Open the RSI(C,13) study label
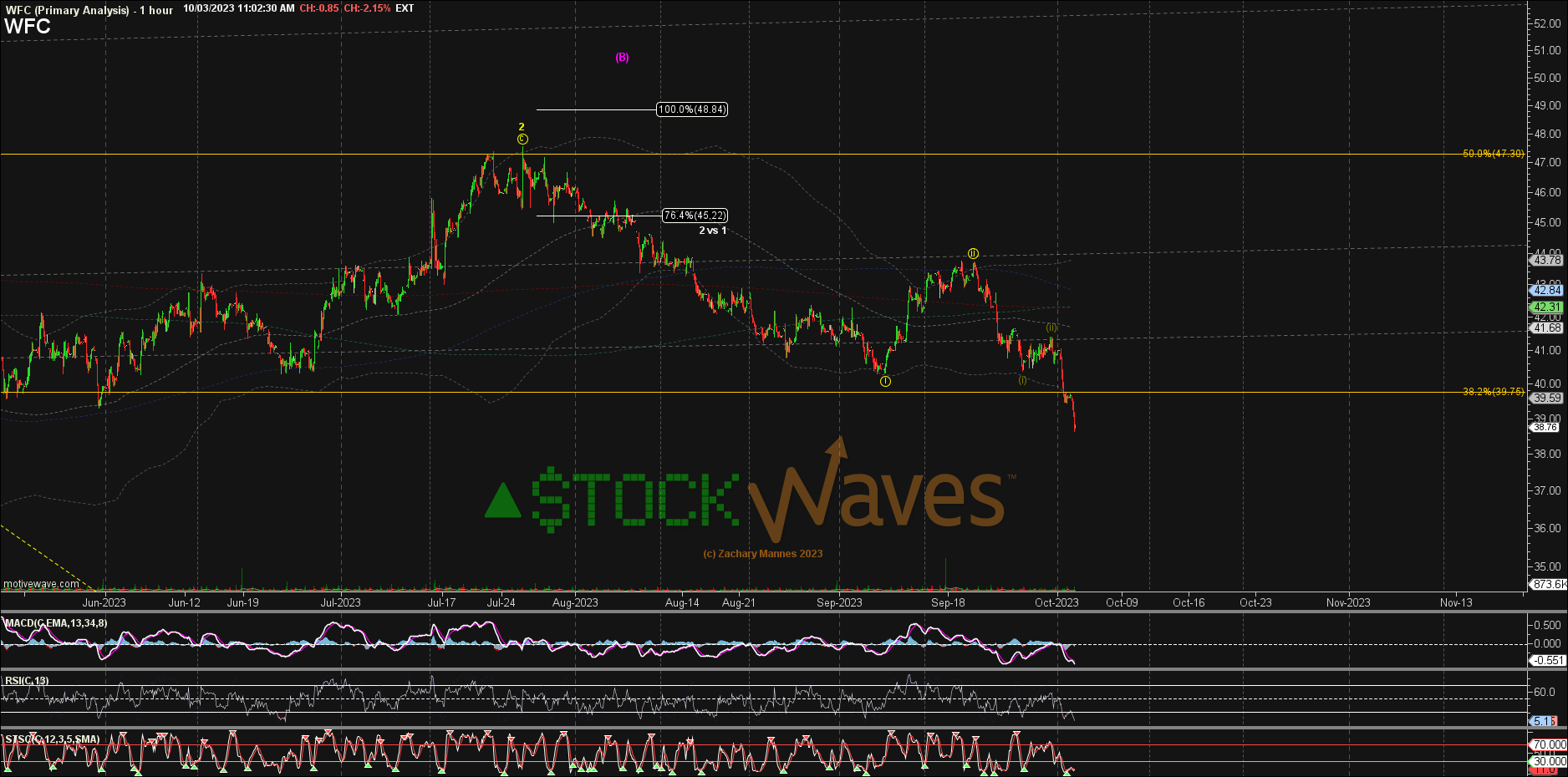Image resolution: width=1568 pixels, height=777 pixels. coord(27,681)
